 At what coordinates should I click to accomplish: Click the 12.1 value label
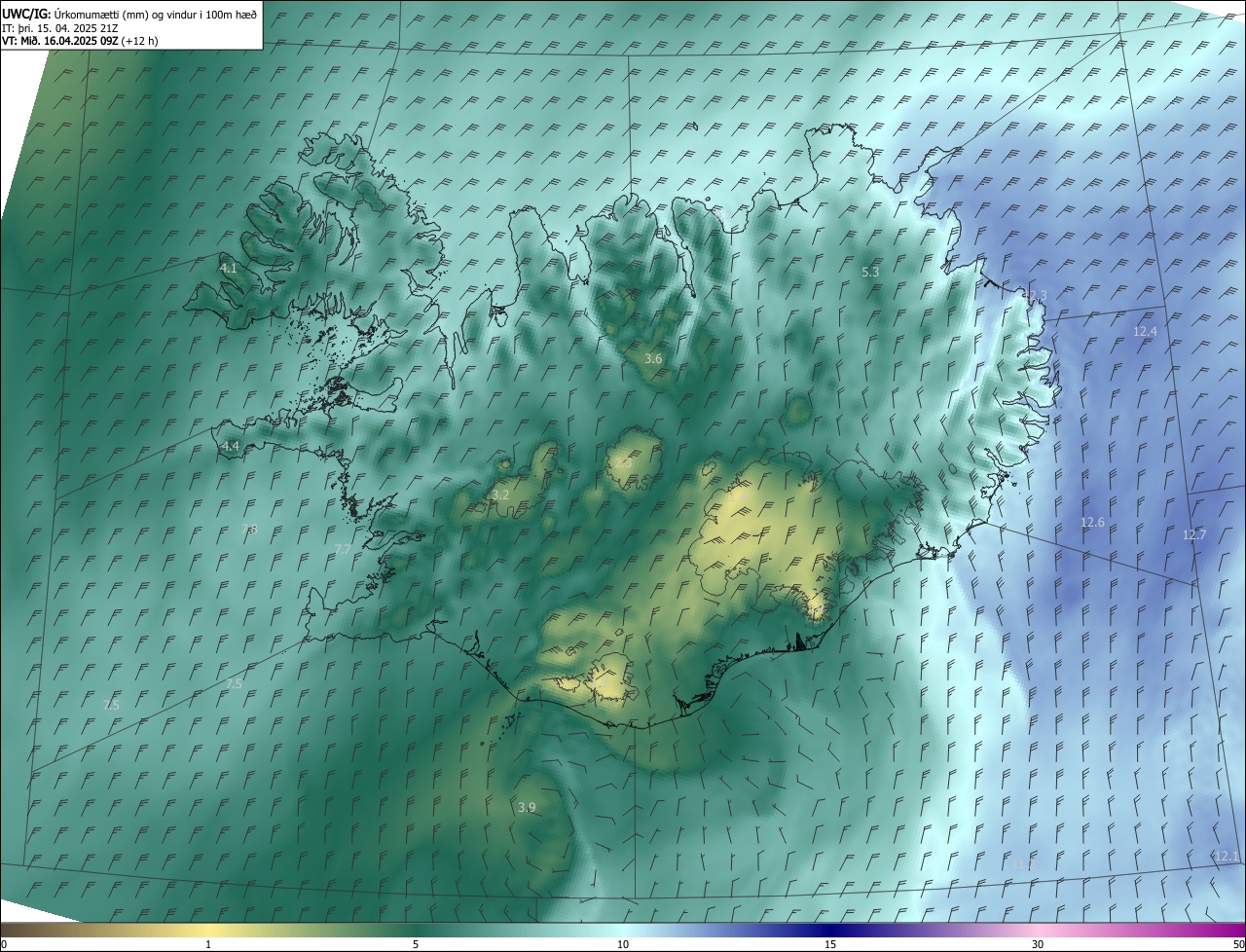[1228, 857]
